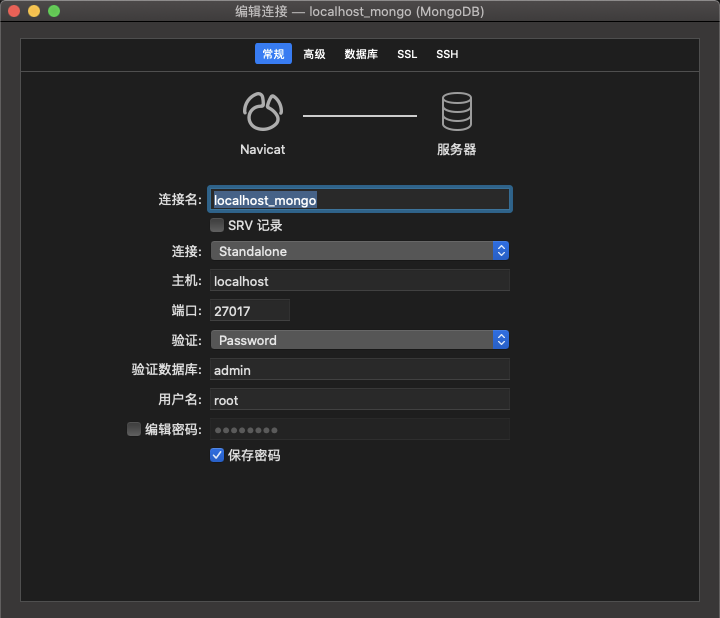The width and height of the screenshot is (720, 618).
Task: Open the 连接 Standalone dropdown
Action: (360, 251)
